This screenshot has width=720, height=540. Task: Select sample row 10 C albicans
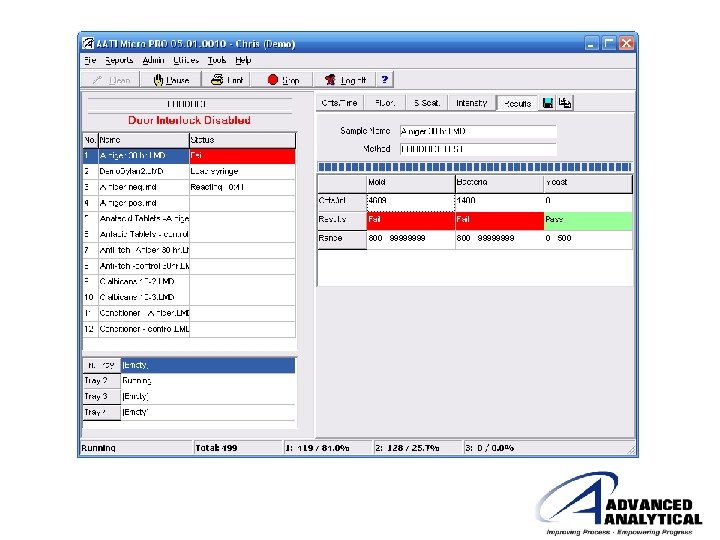tap(189, 298)
